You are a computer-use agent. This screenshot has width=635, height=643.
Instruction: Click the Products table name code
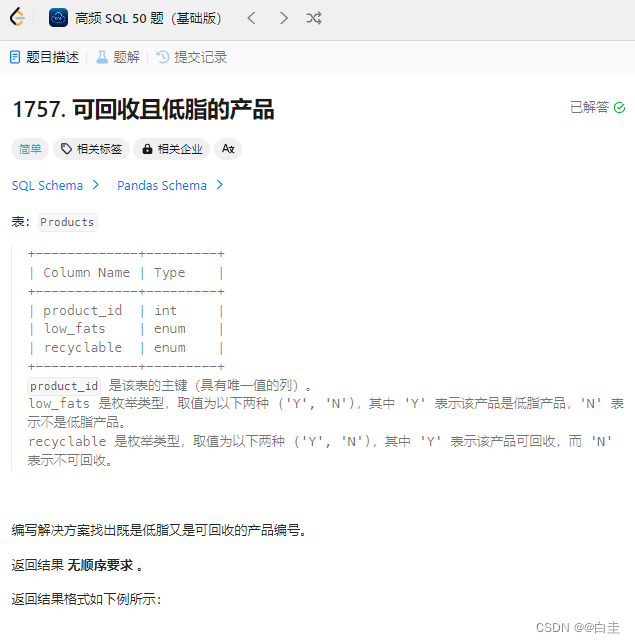[68, 222]
